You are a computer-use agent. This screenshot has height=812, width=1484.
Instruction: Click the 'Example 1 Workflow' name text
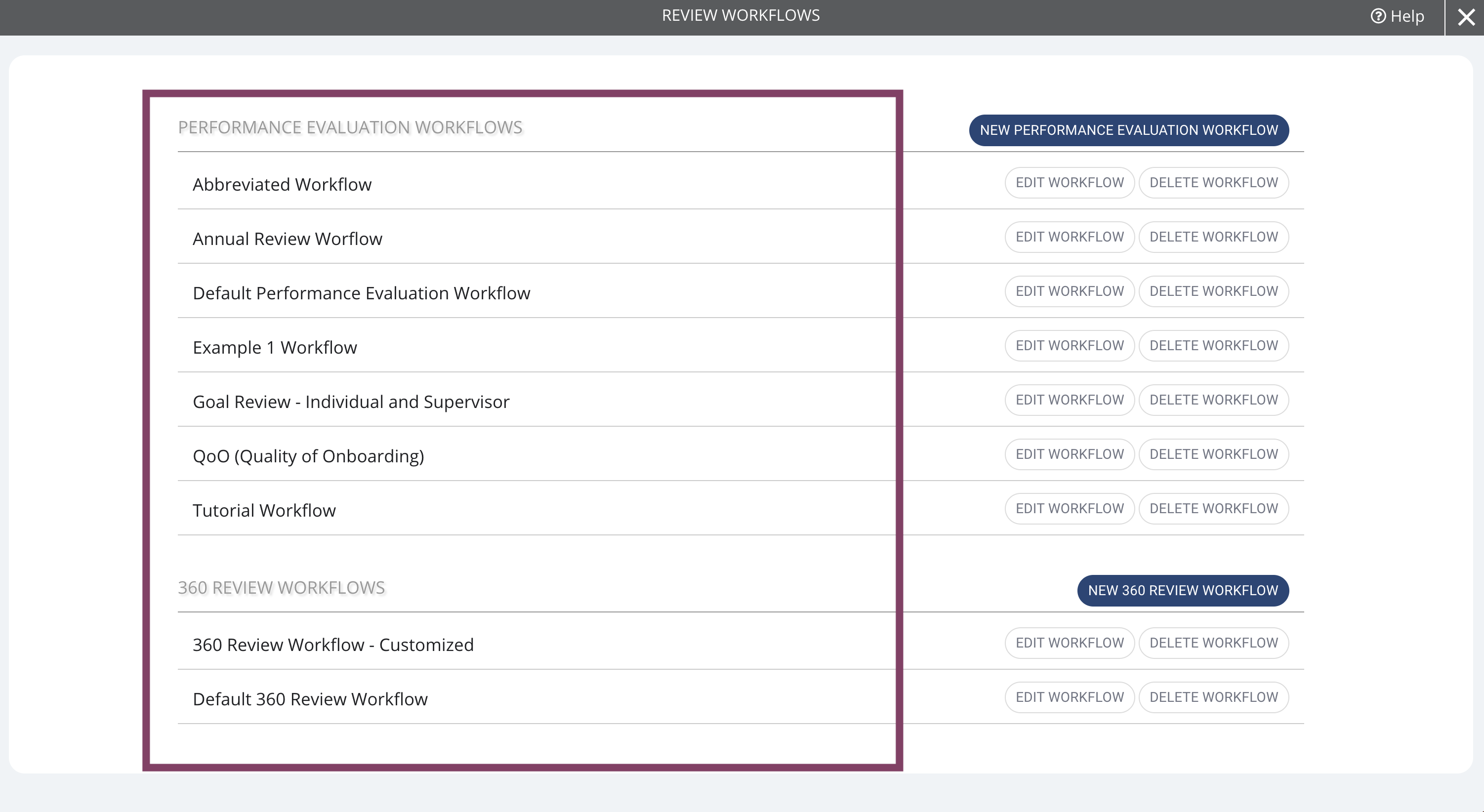[275, 347]
